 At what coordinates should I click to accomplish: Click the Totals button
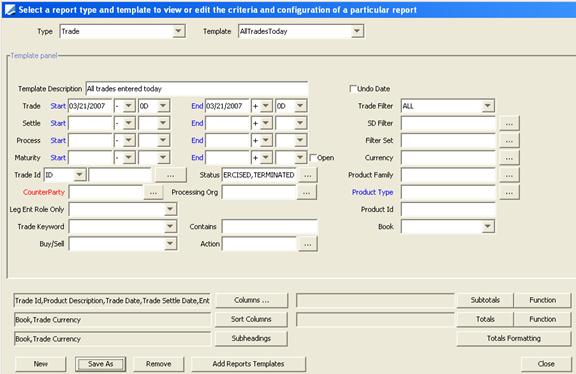(x=485, y=319)
